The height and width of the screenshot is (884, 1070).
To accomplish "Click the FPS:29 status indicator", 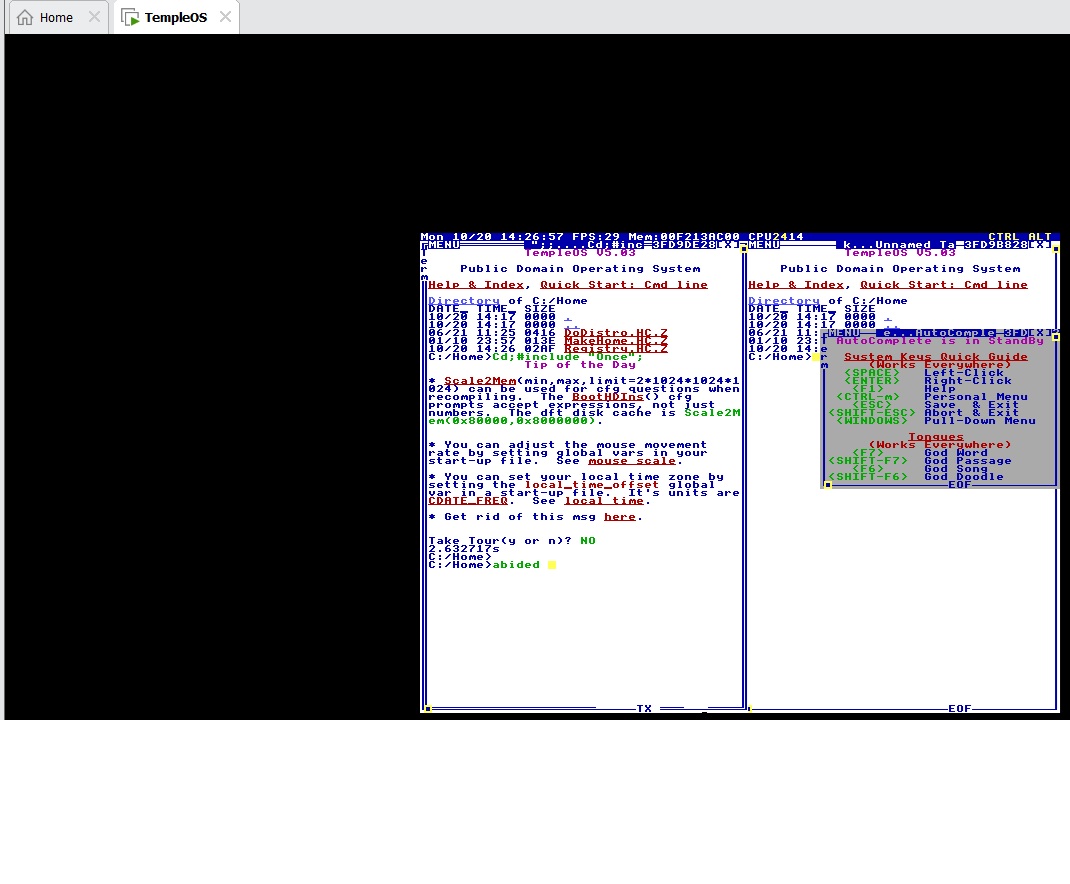I will [596, 236].
